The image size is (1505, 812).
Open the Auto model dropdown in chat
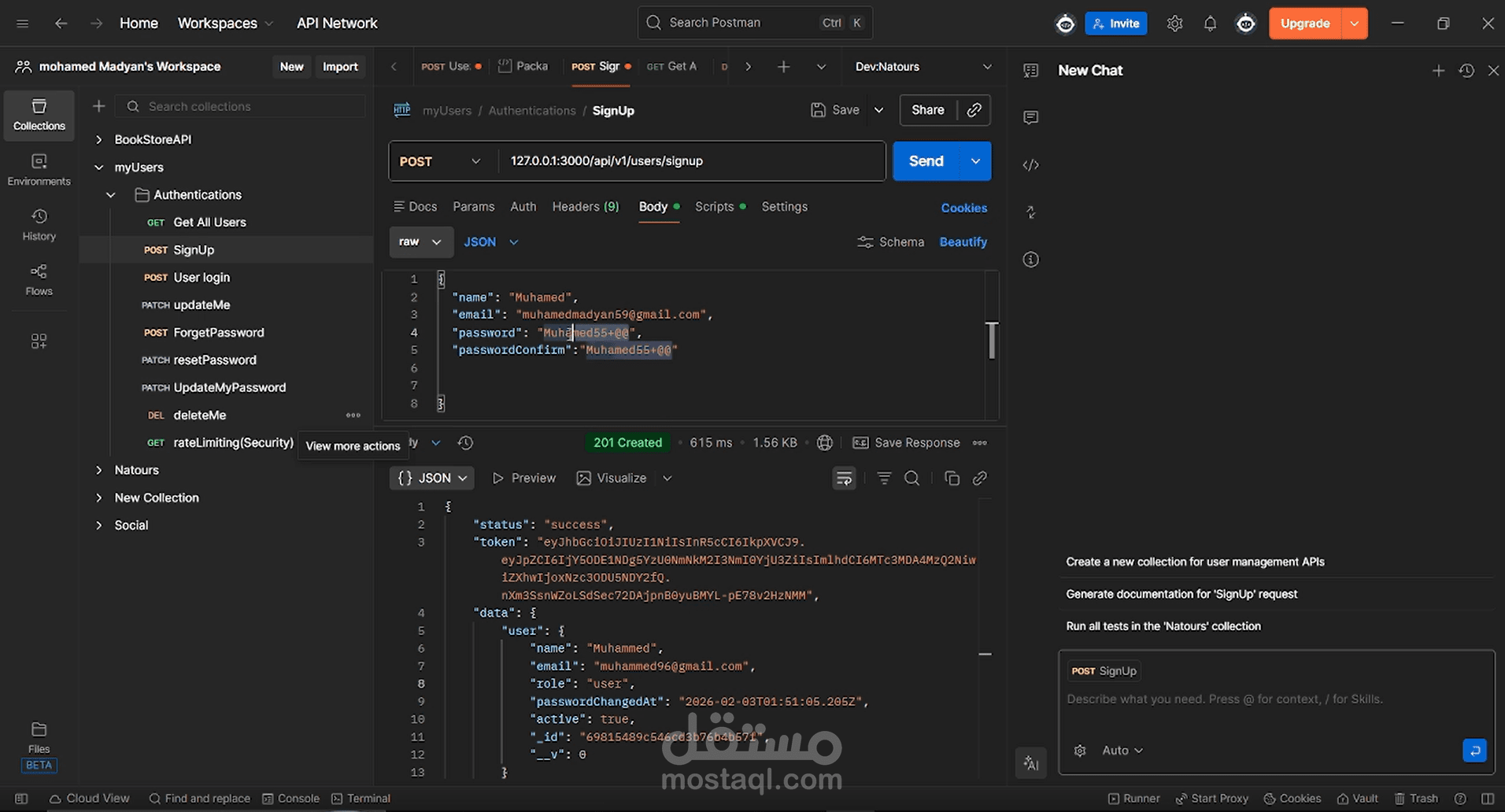(1122, 751)
